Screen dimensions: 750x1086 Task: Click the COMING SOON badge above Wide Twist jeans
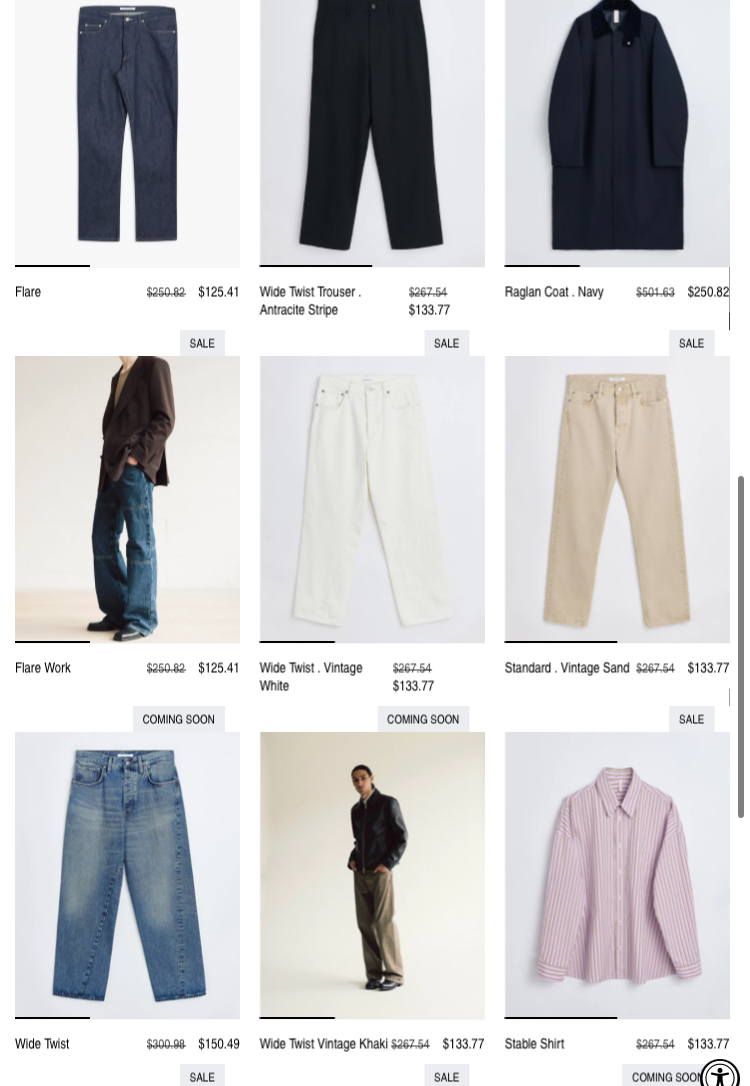tap(179, 719)
